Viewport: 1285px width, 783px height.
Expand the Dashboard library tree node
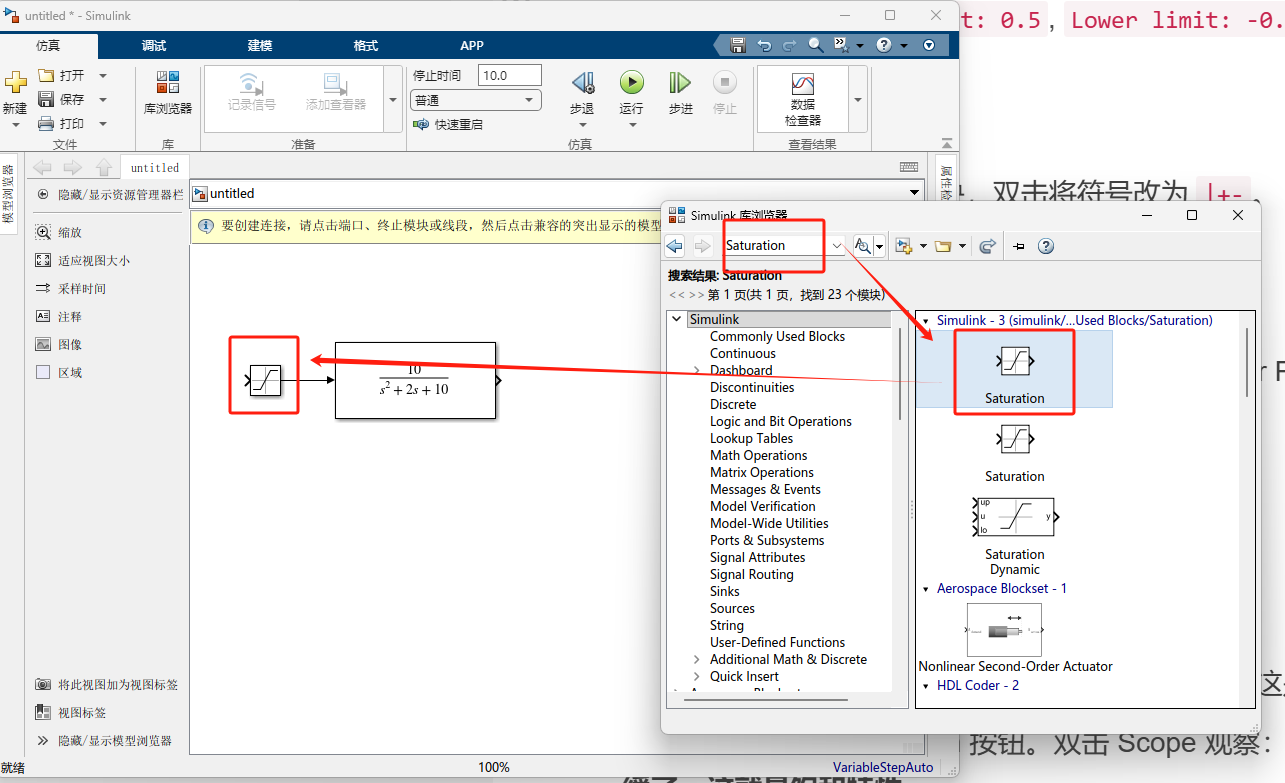click(697, 370)
